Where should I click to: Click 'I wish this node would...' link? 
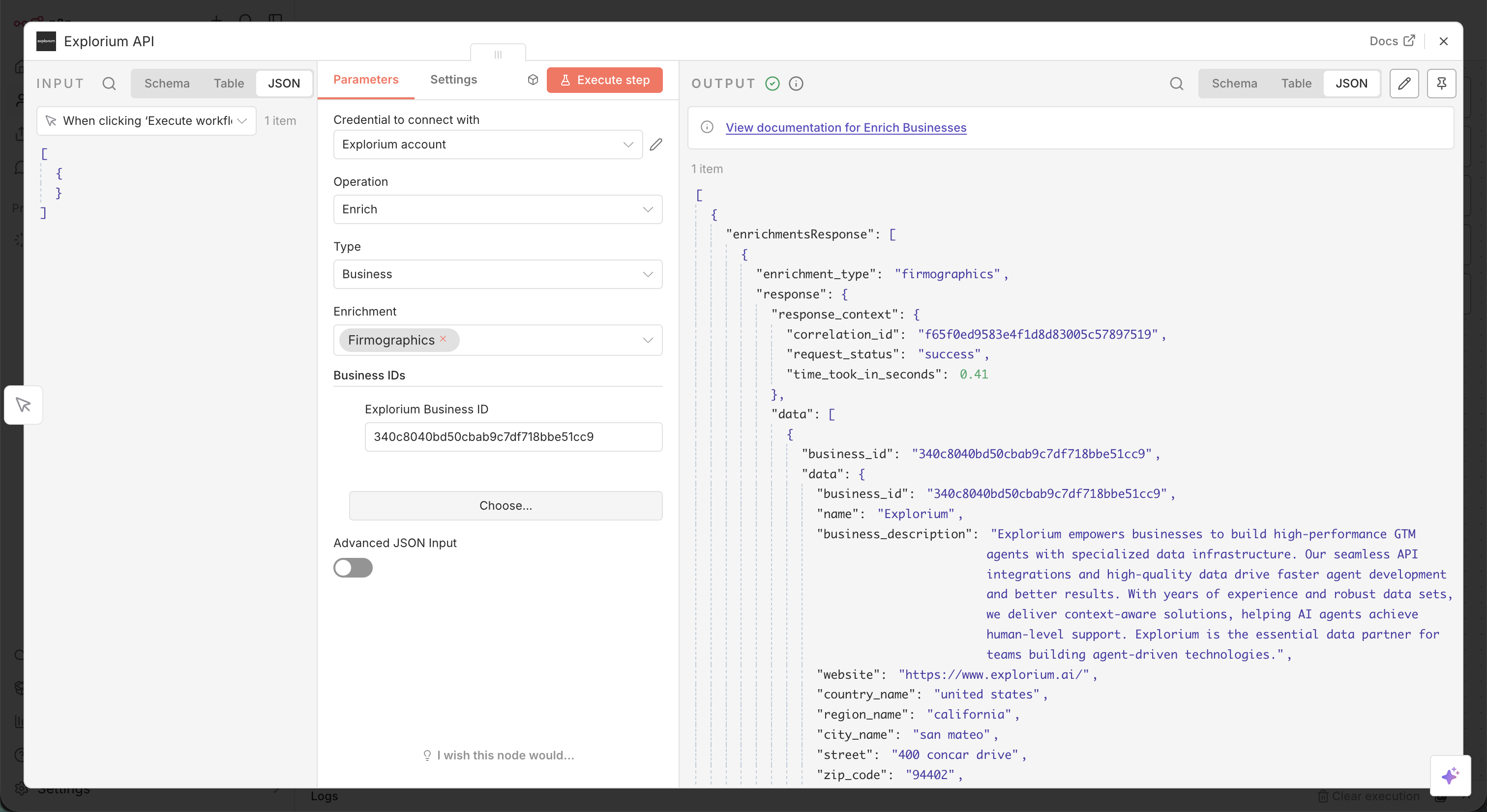coord(499,755)
